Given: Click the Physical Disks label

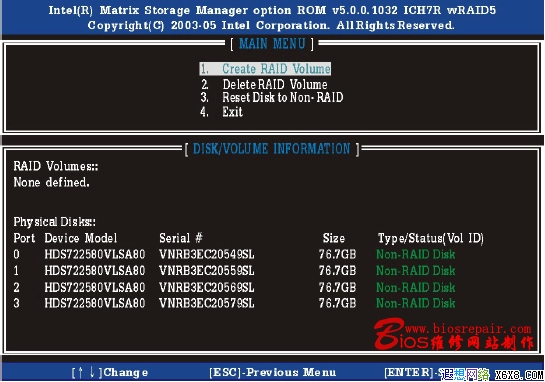Looking at the screenshot, I should click(55, 222).
